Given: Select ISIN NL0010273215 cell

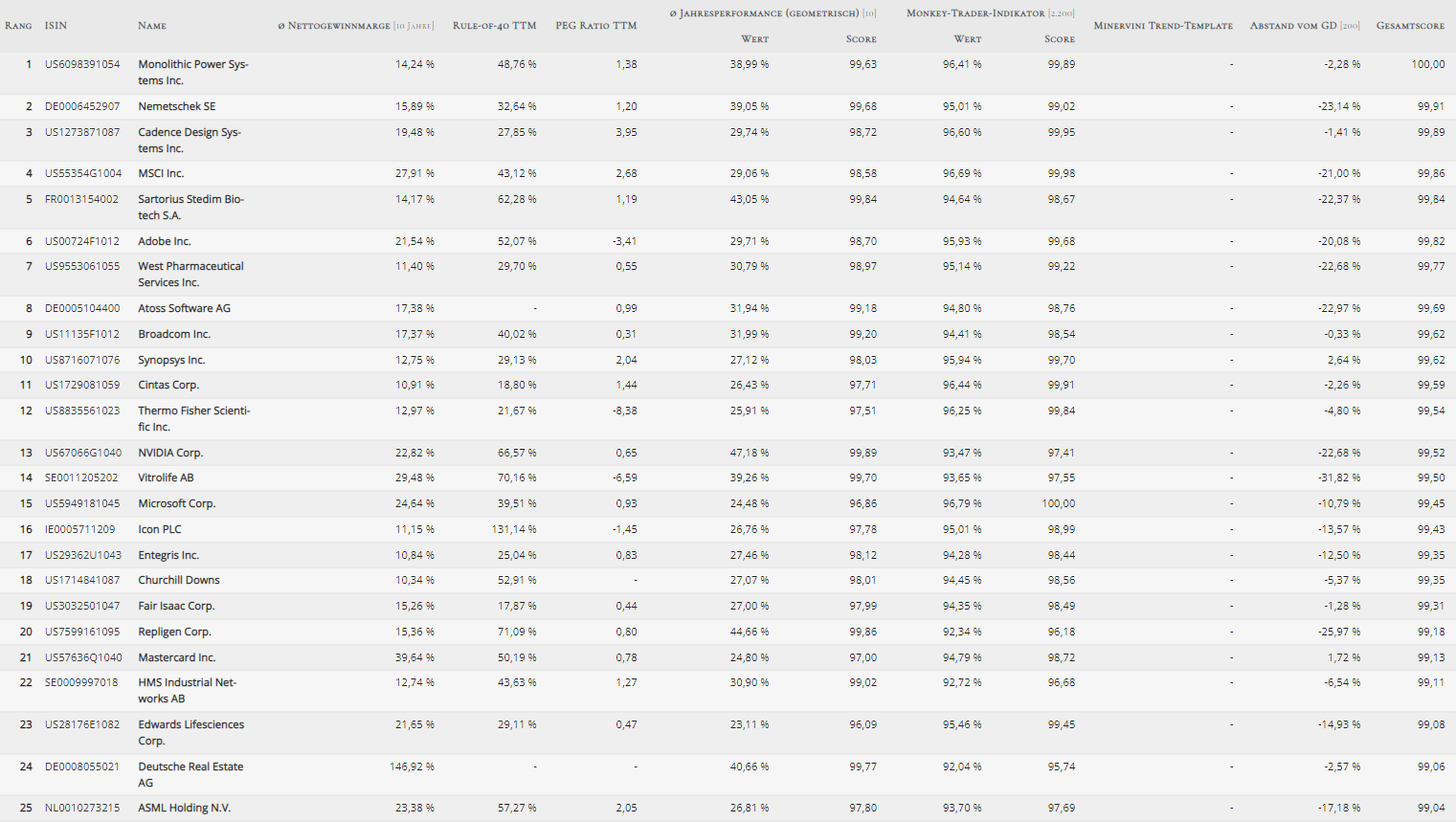Looking at the screenshot, I should click(82, 808).
